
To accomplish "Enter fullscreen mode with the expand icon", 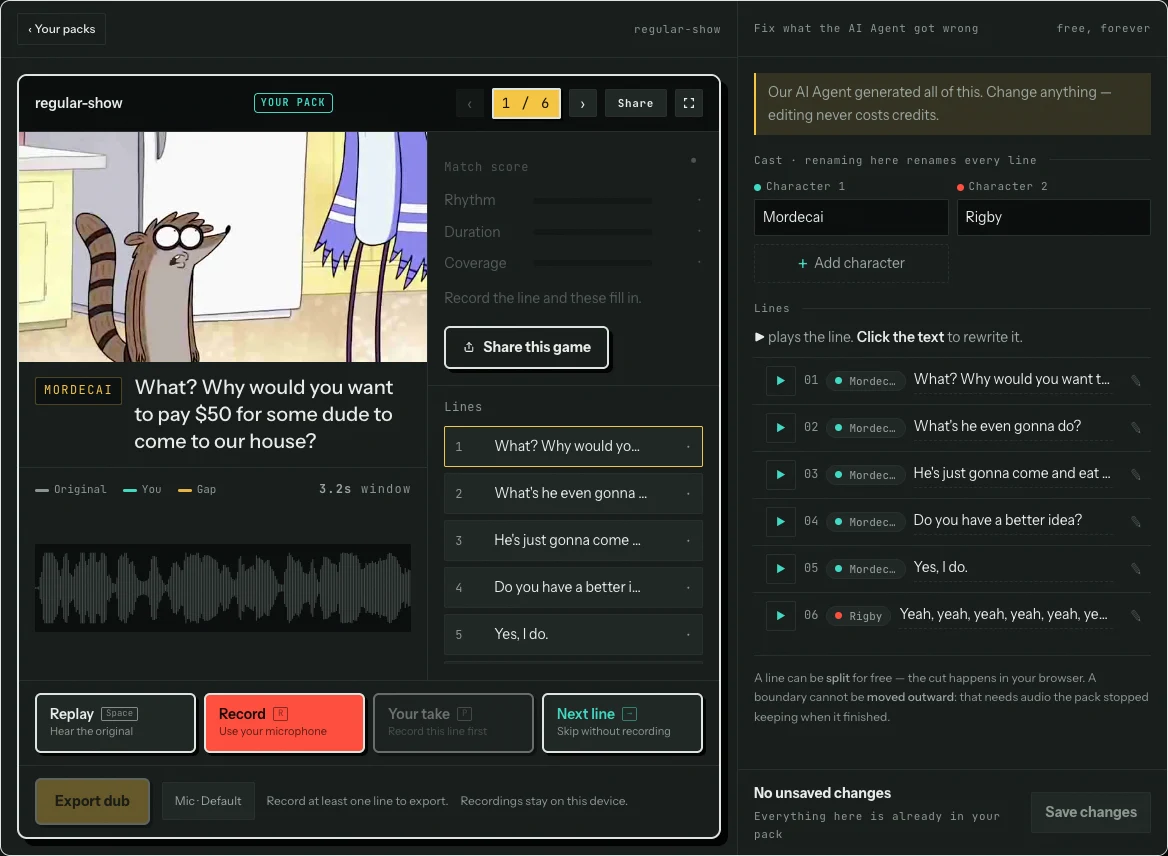I will tap(689, 104).
